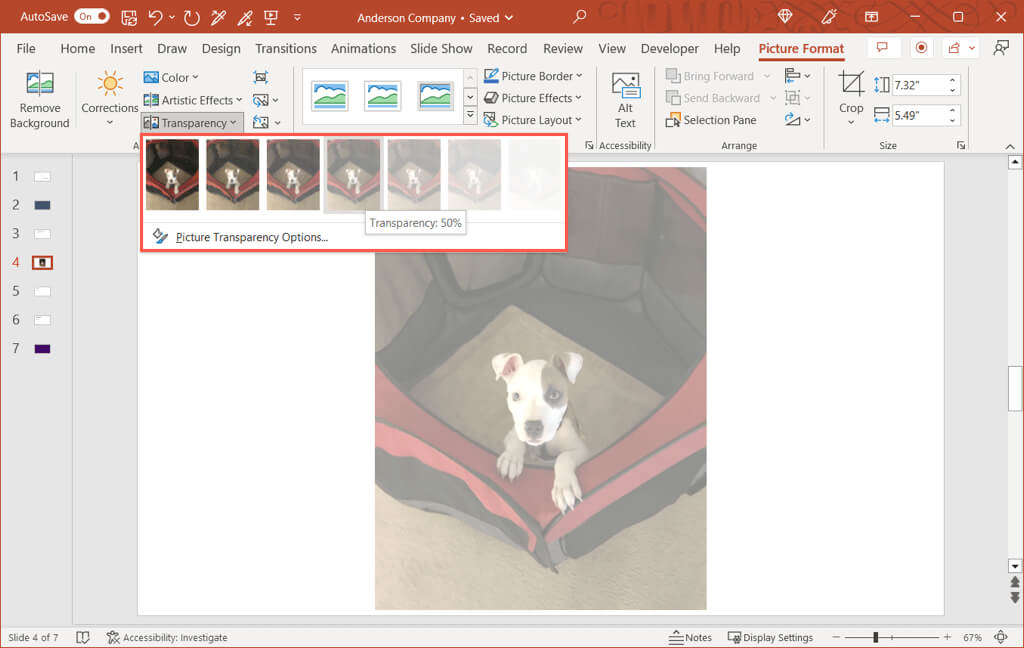This screenshot has width=1024, height=648.
Task: Collapse the ribbon with the chevron
Action: pyautogui.click(x=1010, y=146)
